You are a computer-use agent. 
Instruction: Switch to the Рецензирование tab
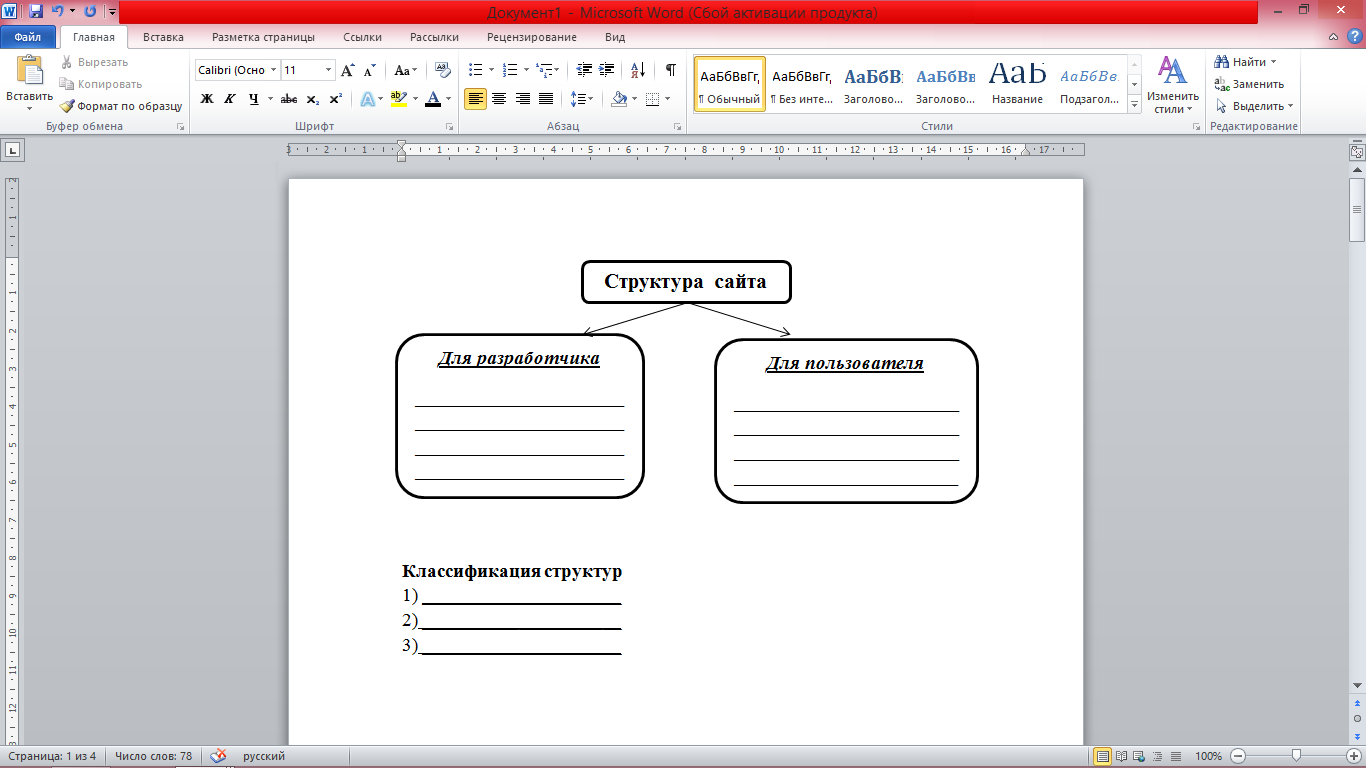(x=532, y=37)
